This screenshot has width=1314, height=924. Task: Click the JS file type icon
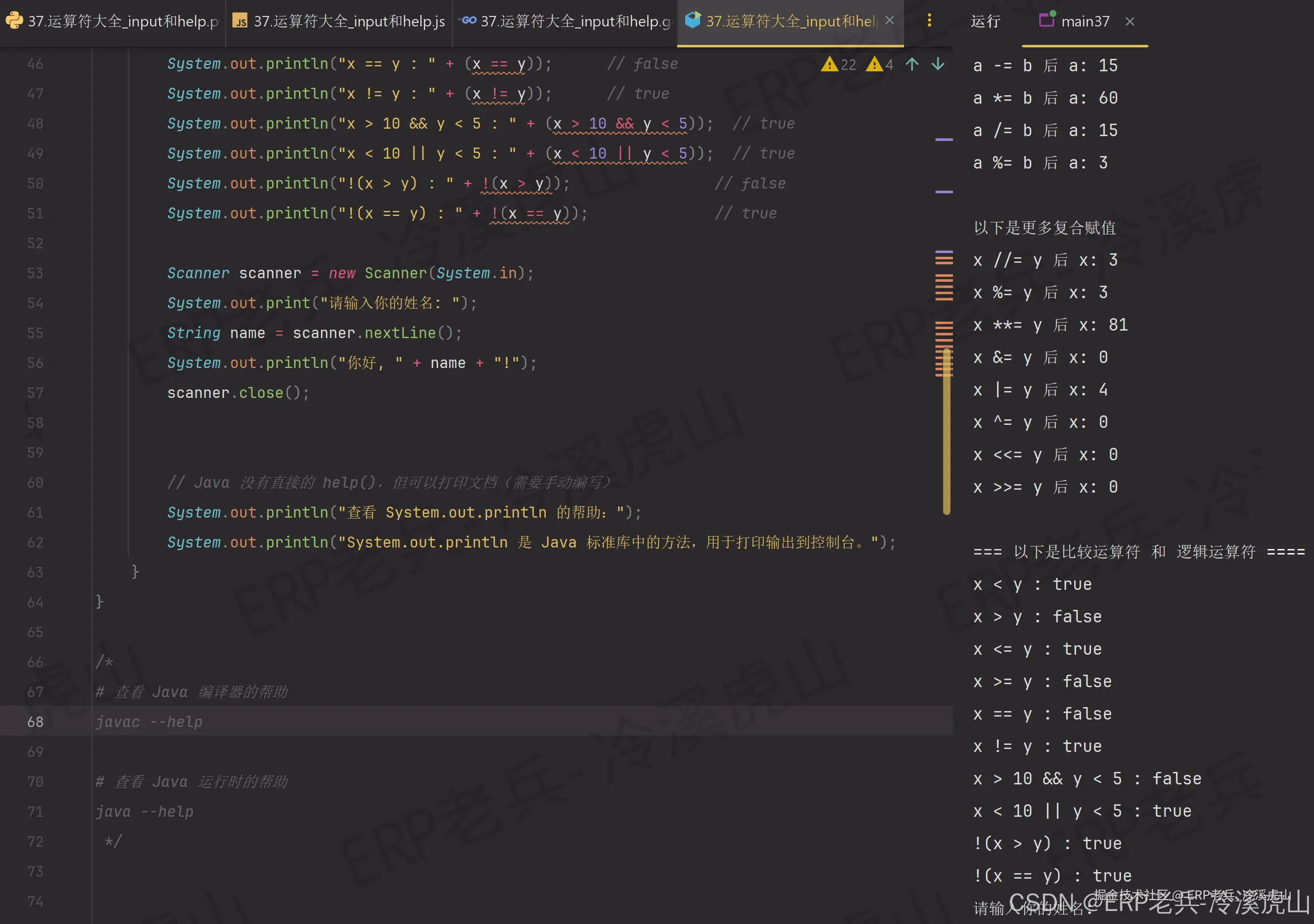tap(240, 21)
